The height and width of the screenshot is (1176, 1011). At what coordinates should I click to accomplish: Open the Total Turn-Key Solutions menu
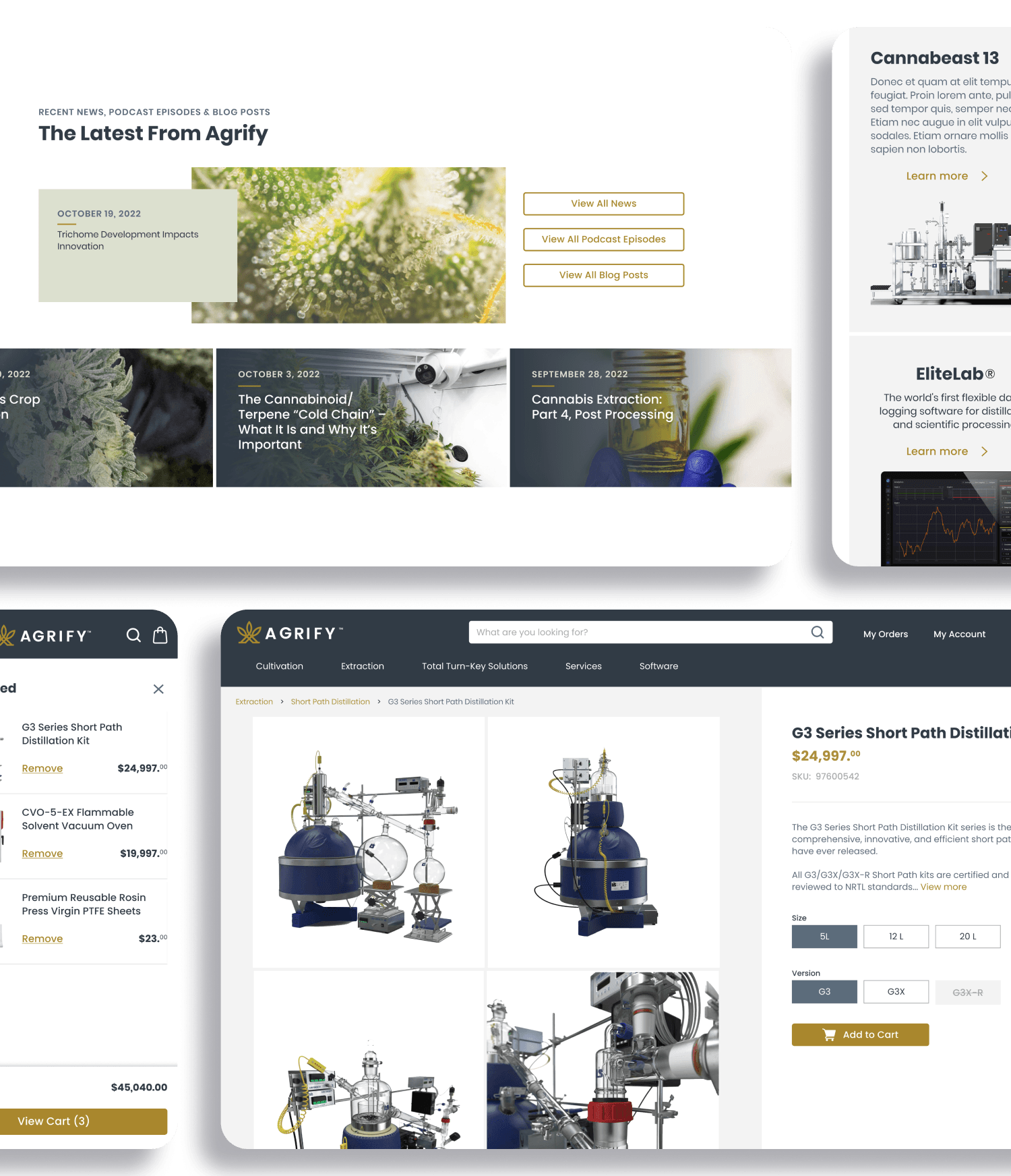[474, 666]
